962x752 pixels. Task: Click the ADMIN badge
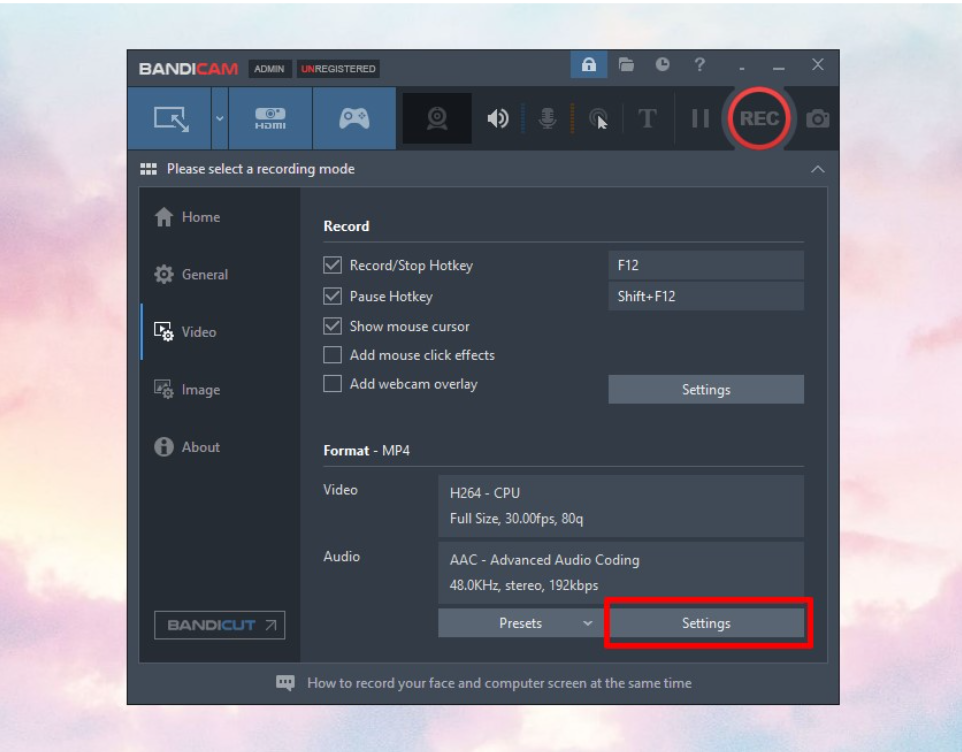click(269, 69)
